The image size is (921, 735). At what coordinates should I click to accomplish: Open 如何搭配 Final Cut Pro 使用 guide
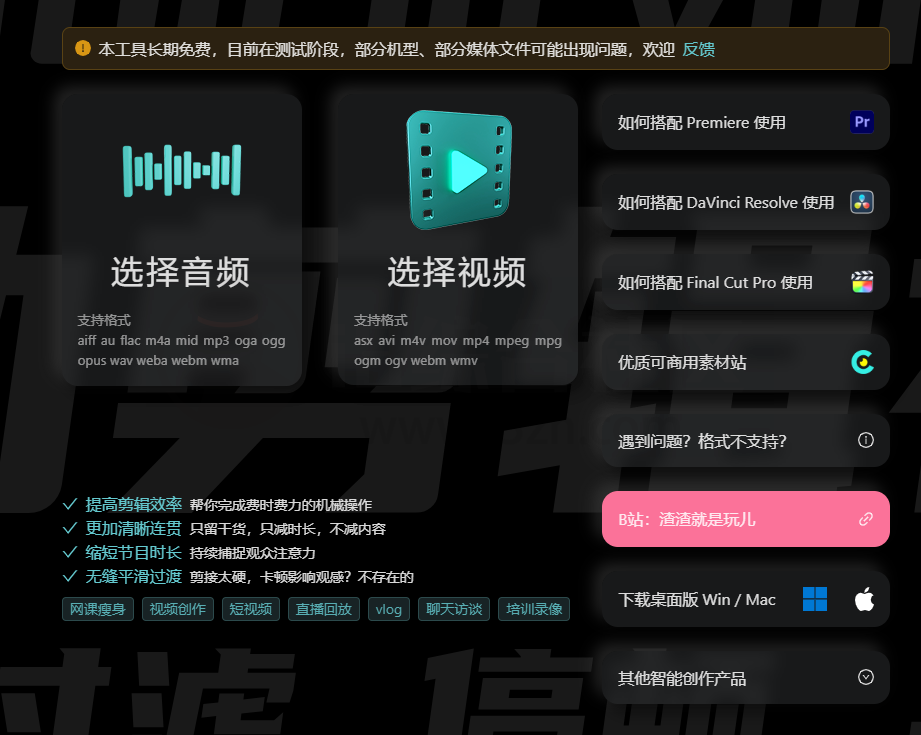point(745,282)
